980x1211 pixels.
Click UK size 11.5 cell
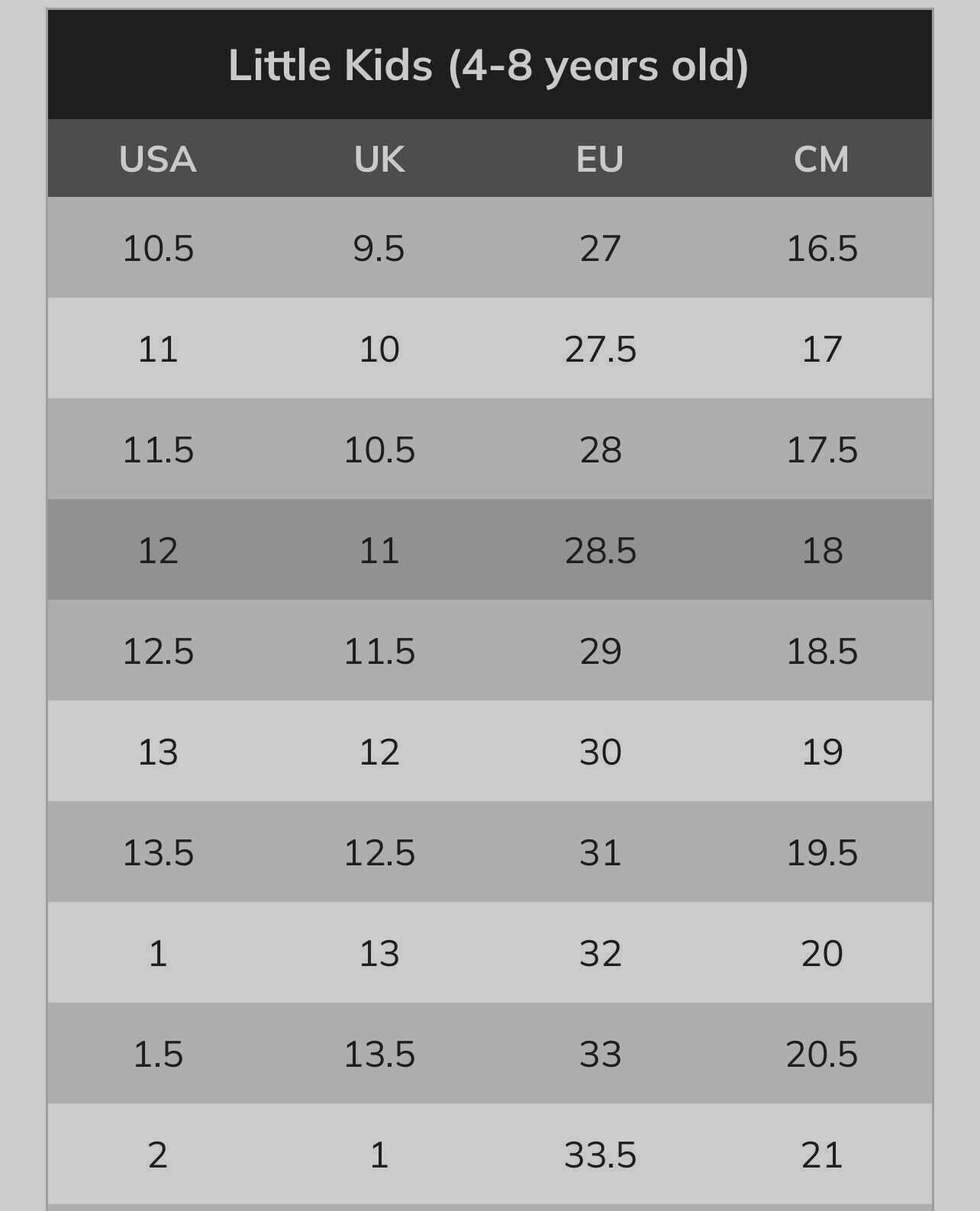pyautogui.click(x=379, y=652)
